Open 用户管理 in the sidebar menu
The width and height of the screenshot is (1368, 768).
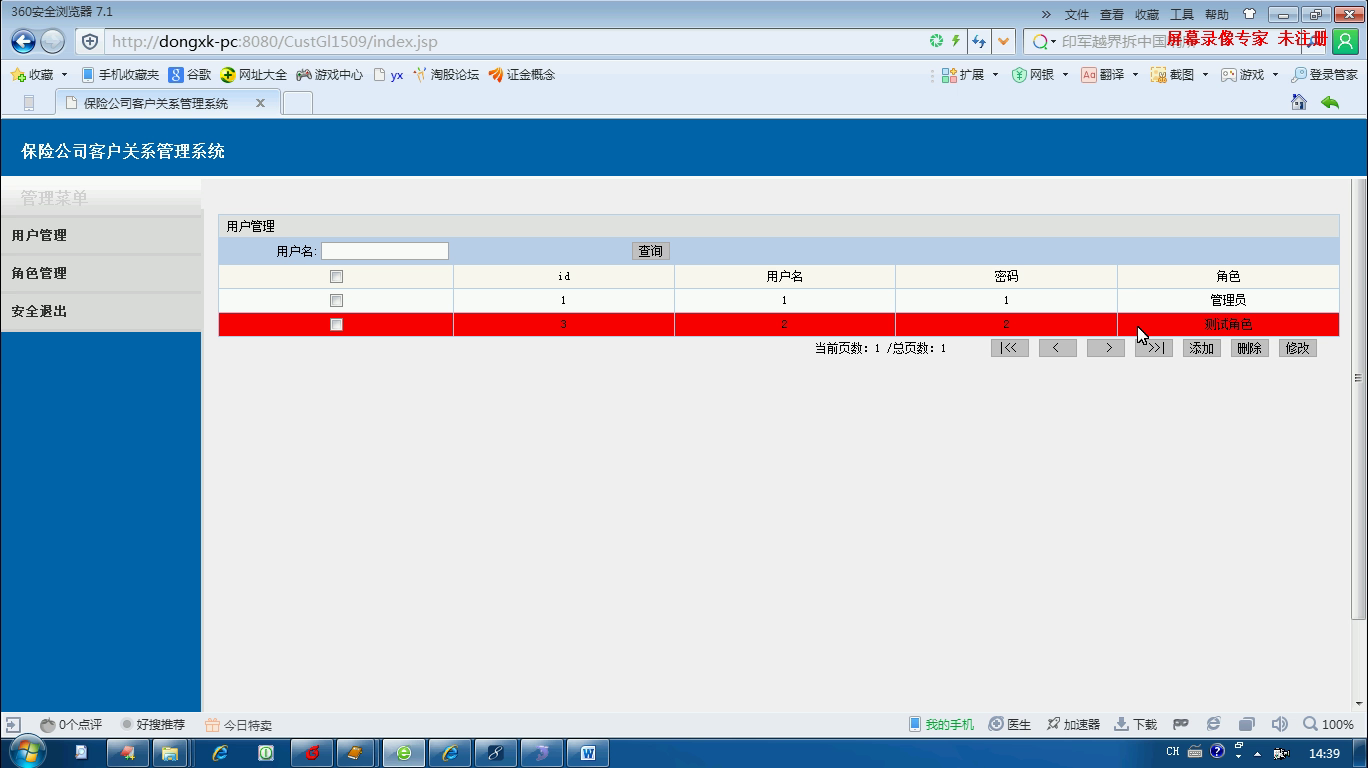click(101, 235)
